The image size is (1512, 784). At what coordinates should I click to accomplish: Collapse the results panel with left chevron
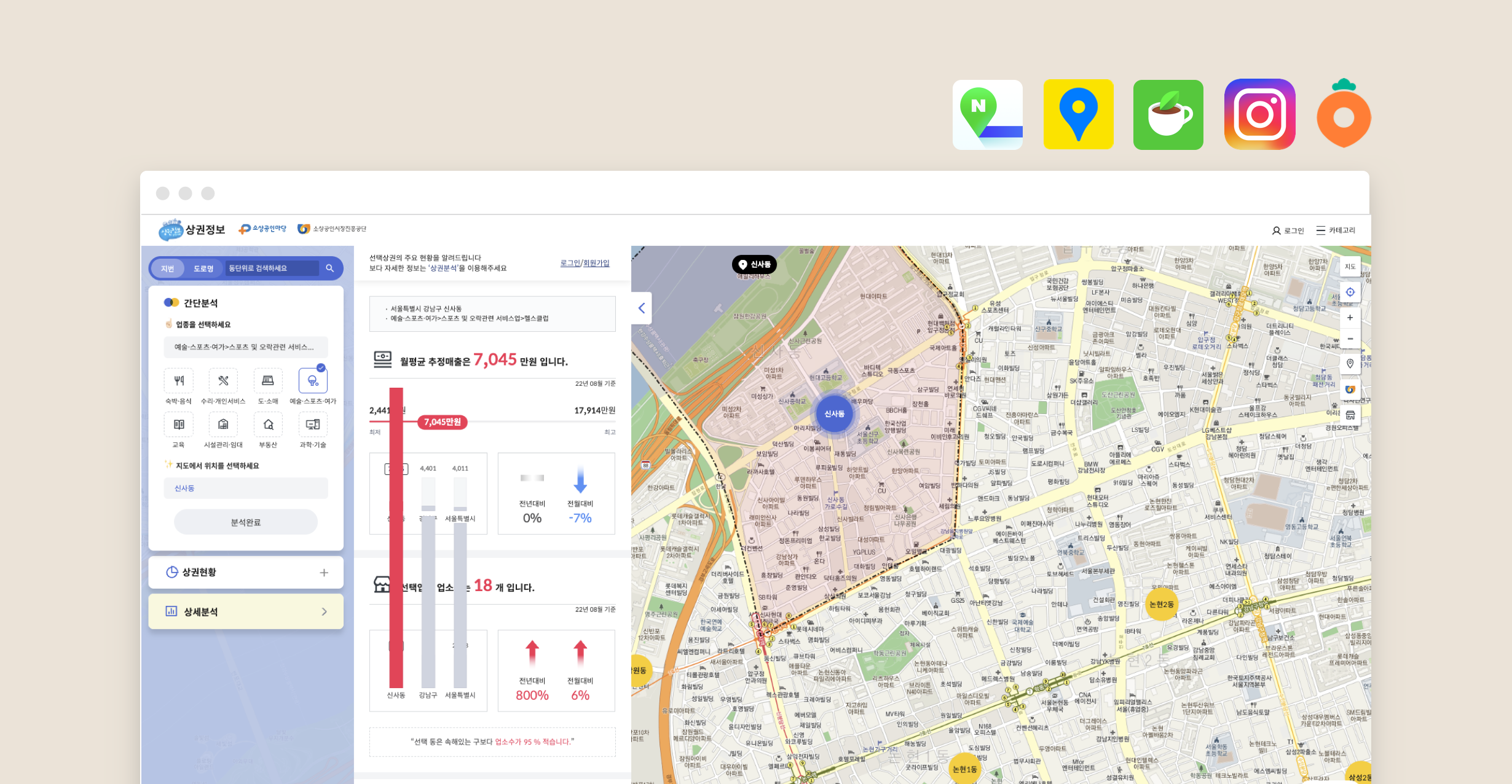click(x=641, y=308)
